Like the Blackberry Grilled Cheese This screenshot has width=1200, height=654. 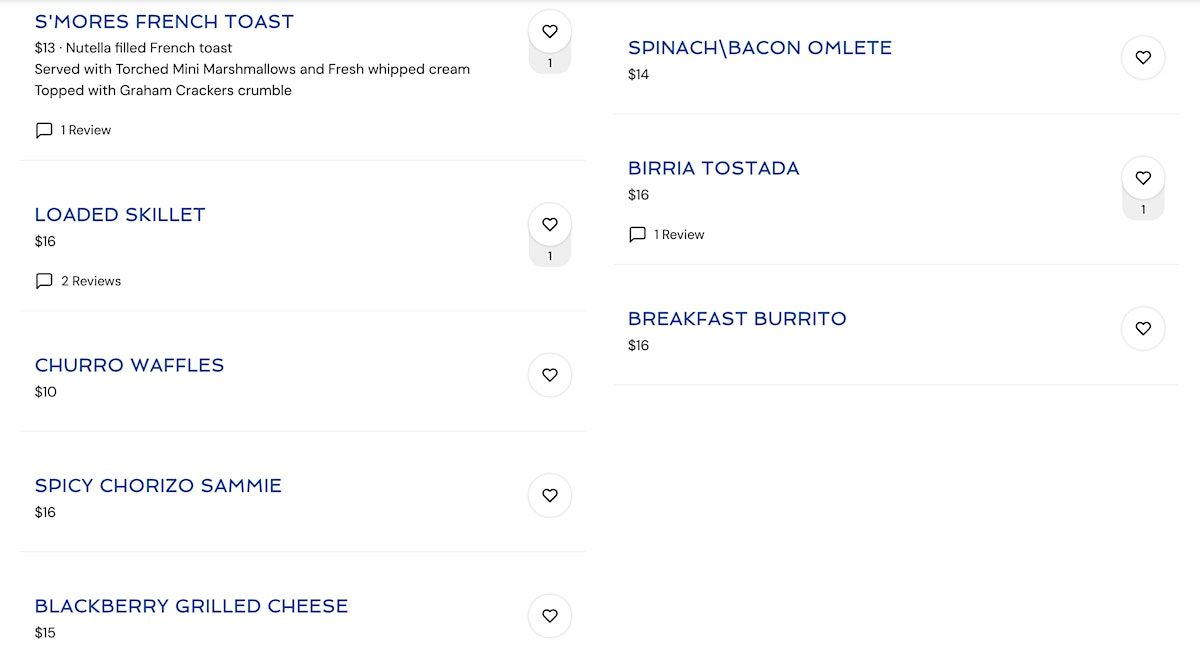point(549,616)
